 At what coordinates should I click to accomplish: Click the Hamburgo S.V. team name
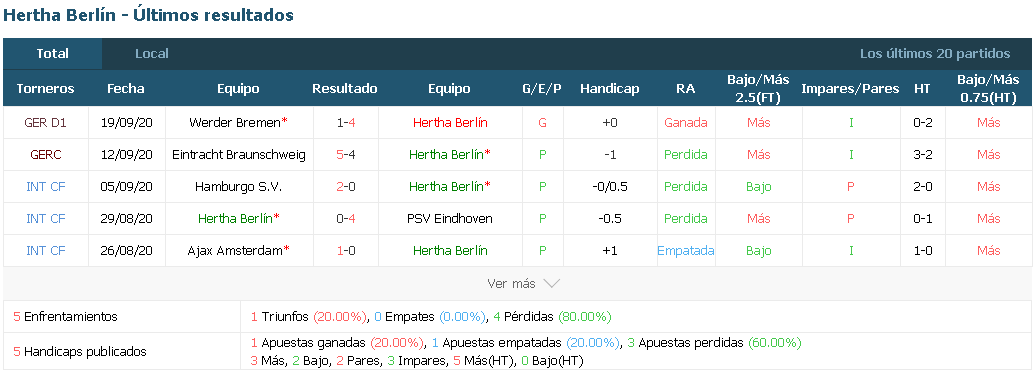[x=238, y=187]
